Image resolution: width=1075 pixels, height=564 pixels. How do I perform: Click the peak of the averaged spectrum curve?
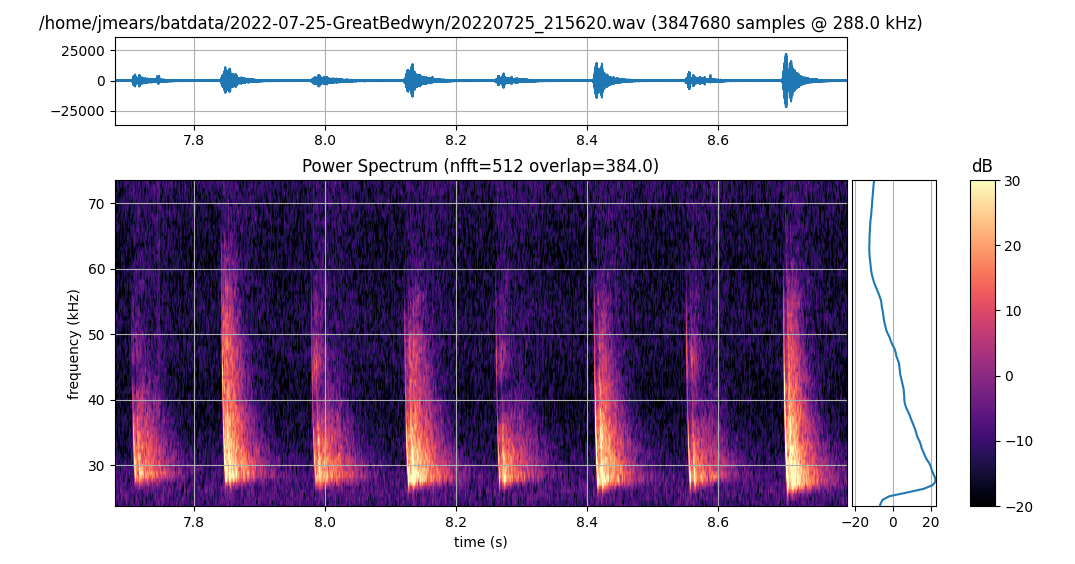(x=934, y=482)
